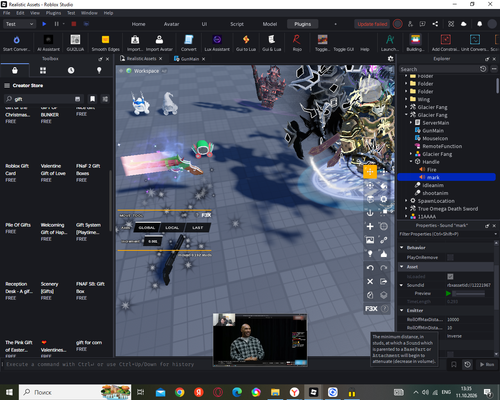Collapse the Behavior property section

tap(402, 247)
